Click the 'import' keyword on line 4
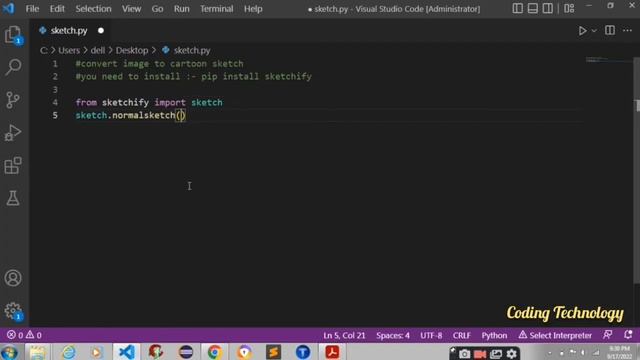640x360 pixels. pyautogui.click(x=170, y=102)
